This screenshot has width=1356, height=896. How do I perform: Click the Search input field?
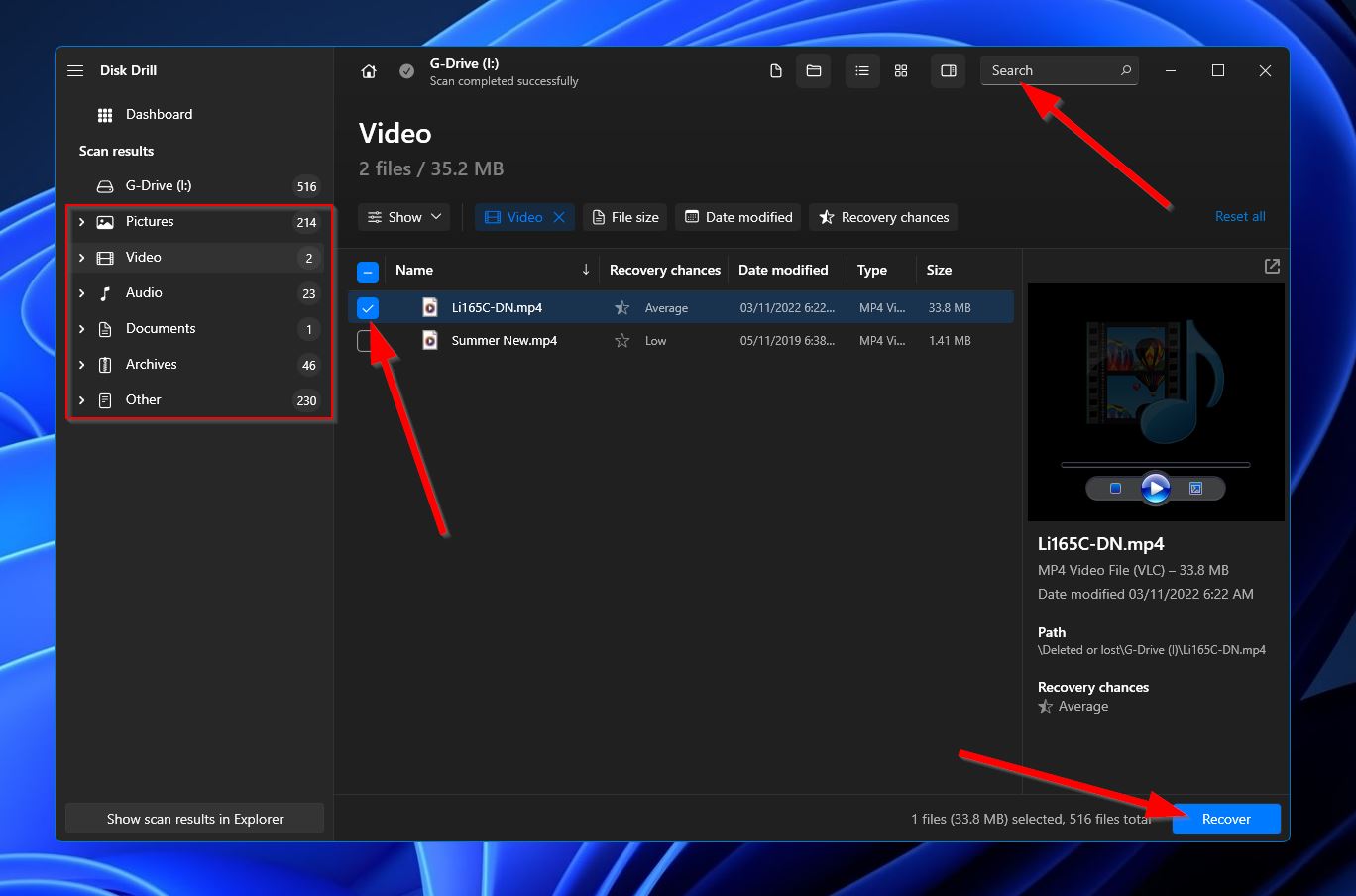1060,70
